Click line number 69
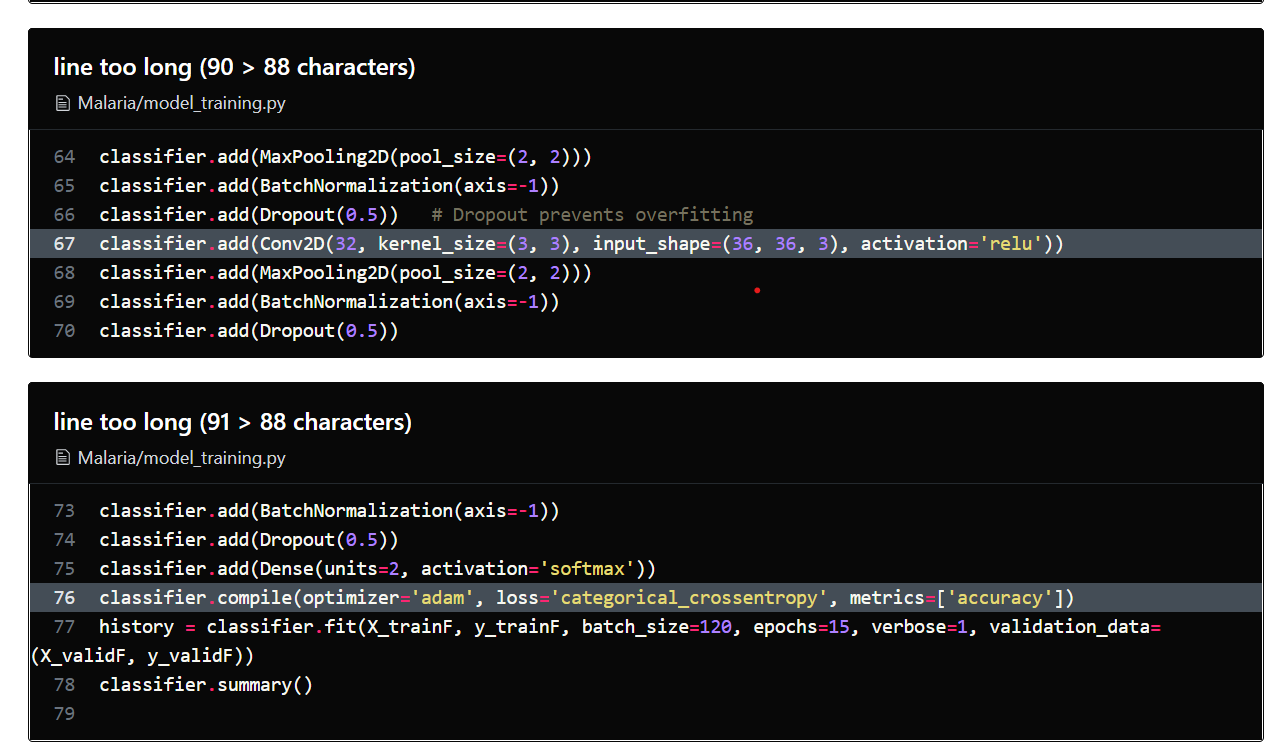This screenshot has height=745, width=1276. [x=64, y=302]
